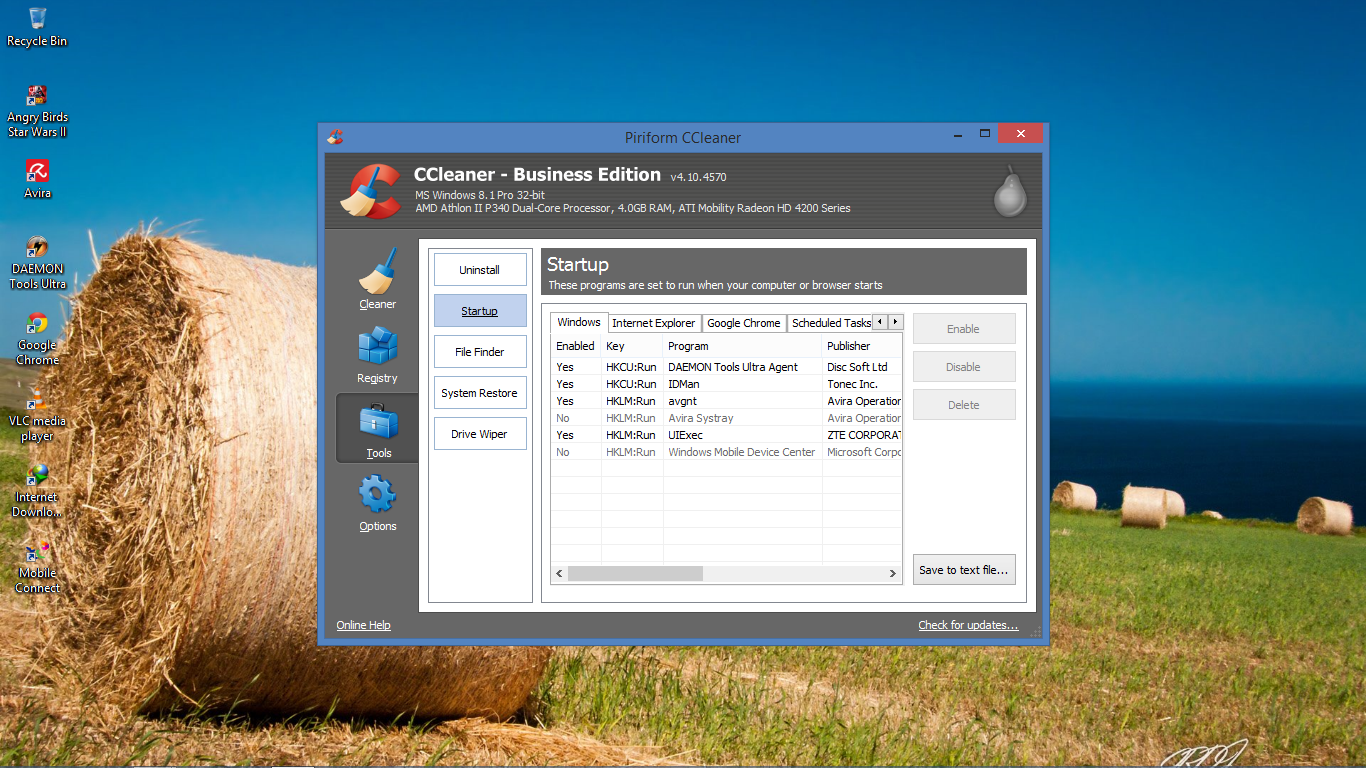
Task: Open Google Chrome desktop shortcut
Action: point(37,338)
